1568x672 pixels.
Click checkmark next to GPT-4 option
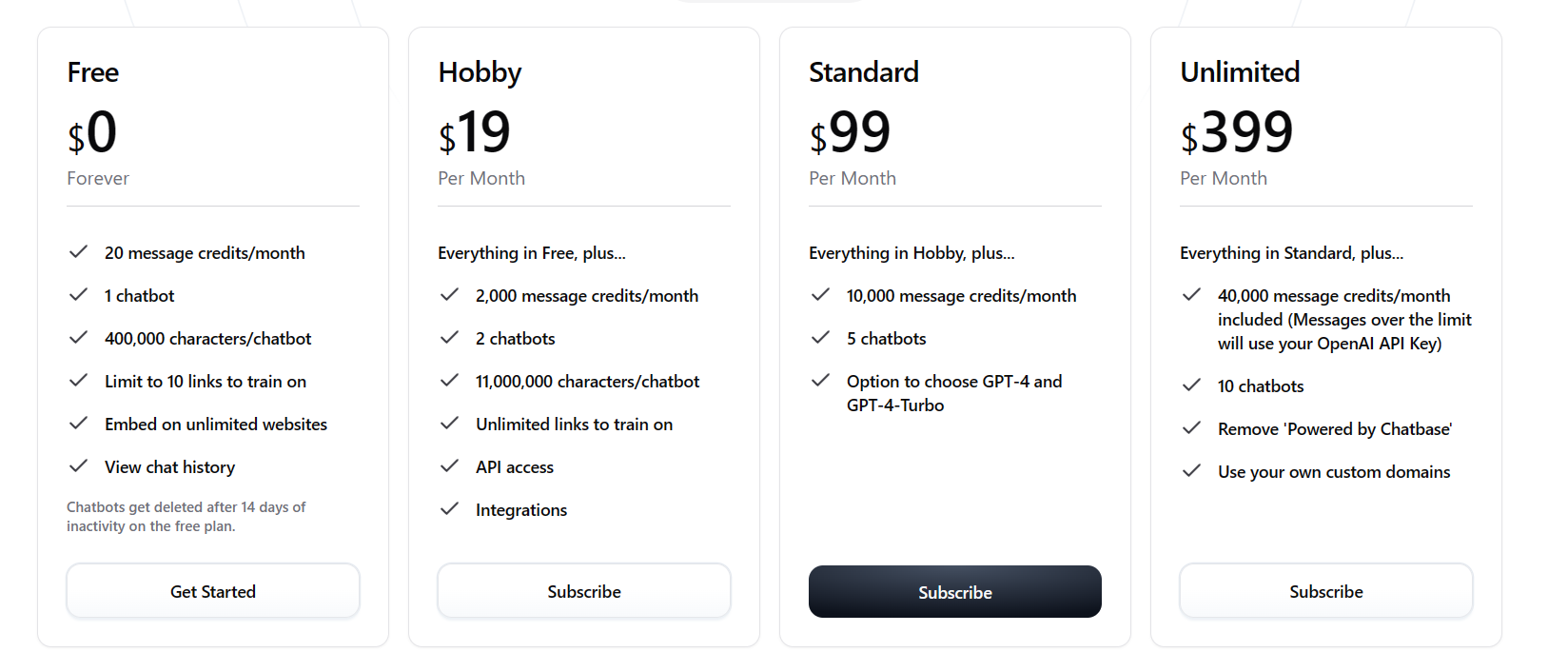point(820,381)
